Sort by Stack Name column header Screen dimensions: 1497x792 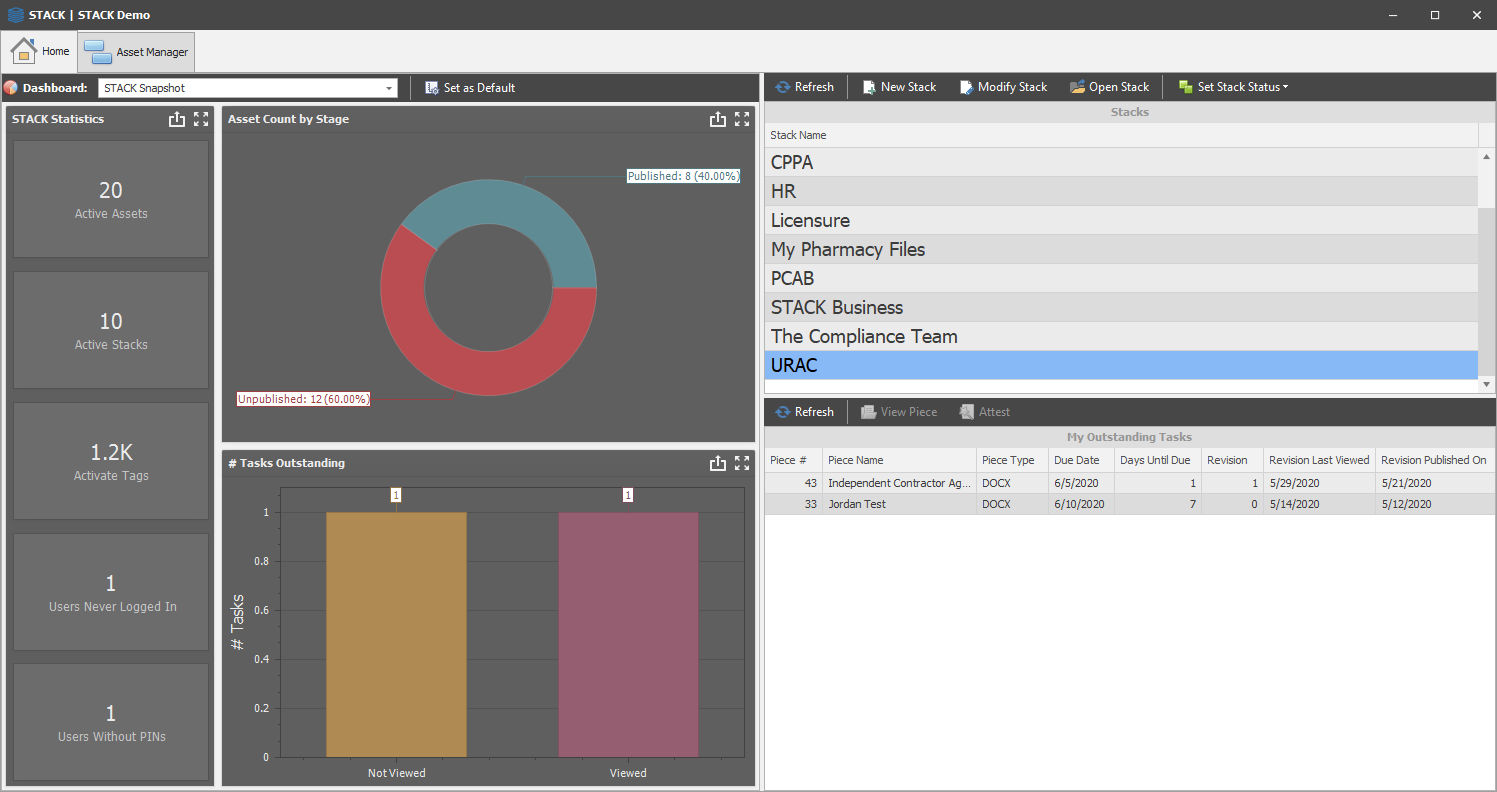1121,135
